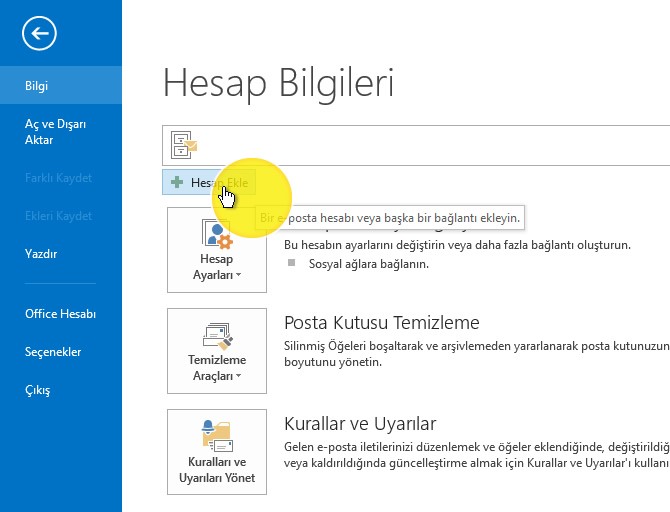
Task: Open the Hesap Ayarları dropdown button
Action: click(217, 250)
